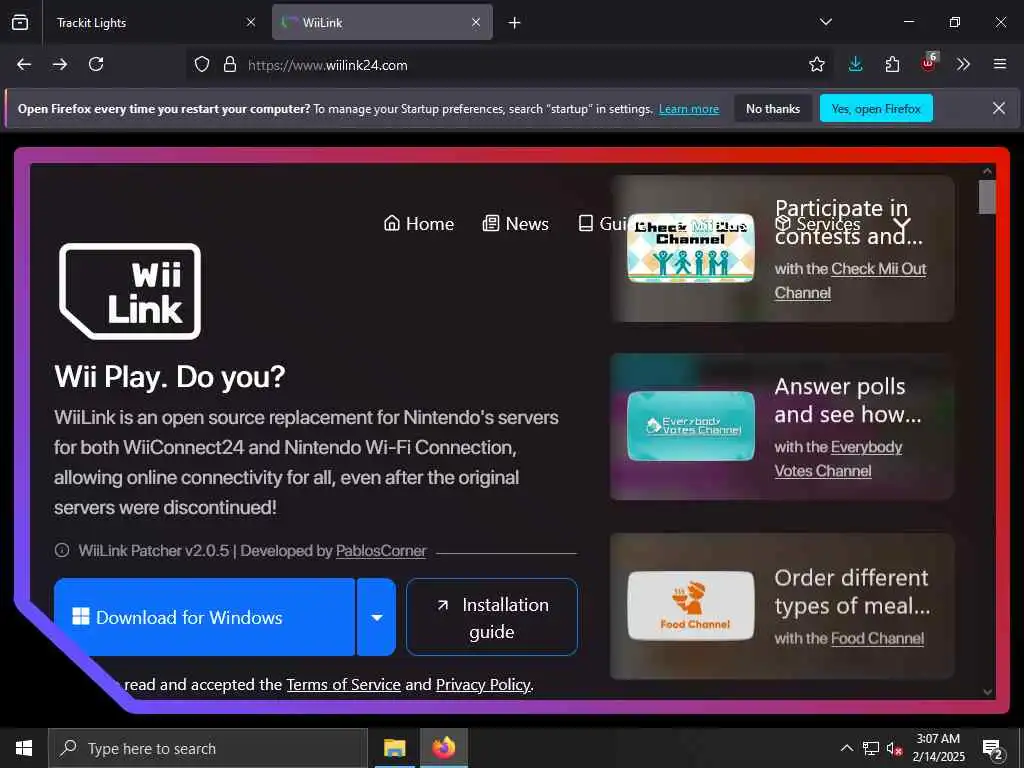Click the Firefox taskbar icon

[443, 748]
